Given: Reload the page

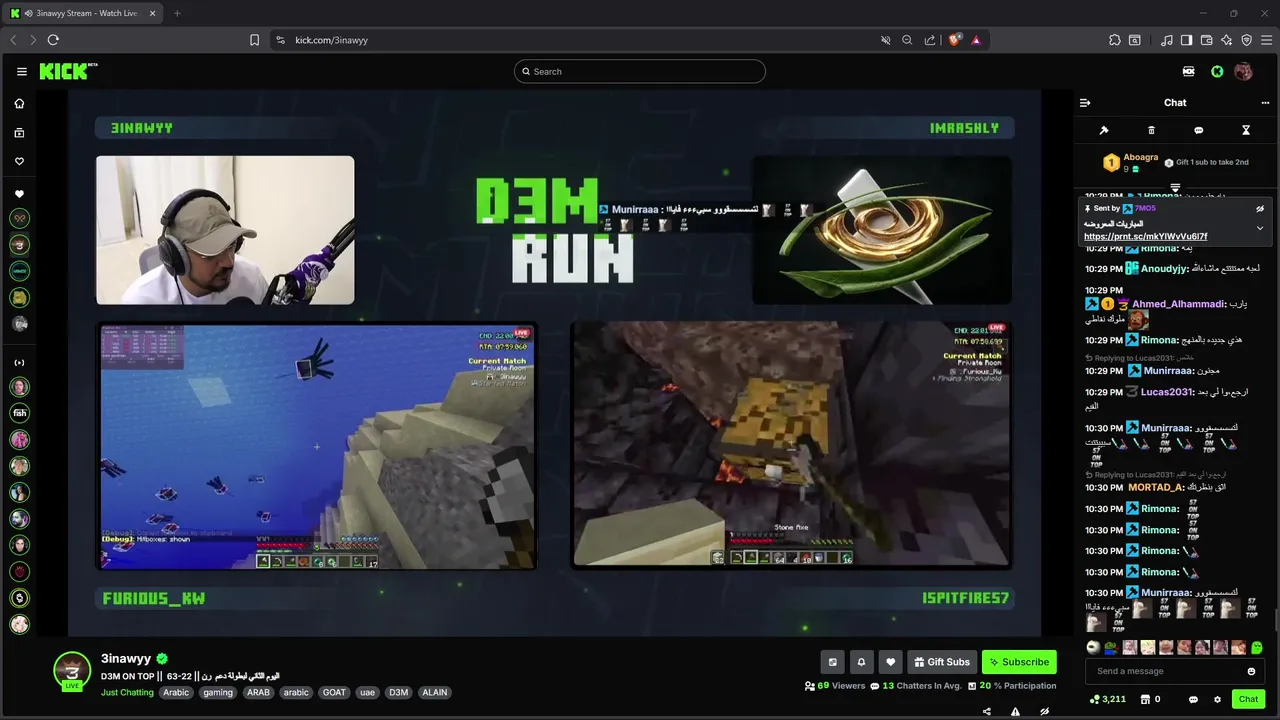Looking at the screenshot, I should tap(53, 40).
